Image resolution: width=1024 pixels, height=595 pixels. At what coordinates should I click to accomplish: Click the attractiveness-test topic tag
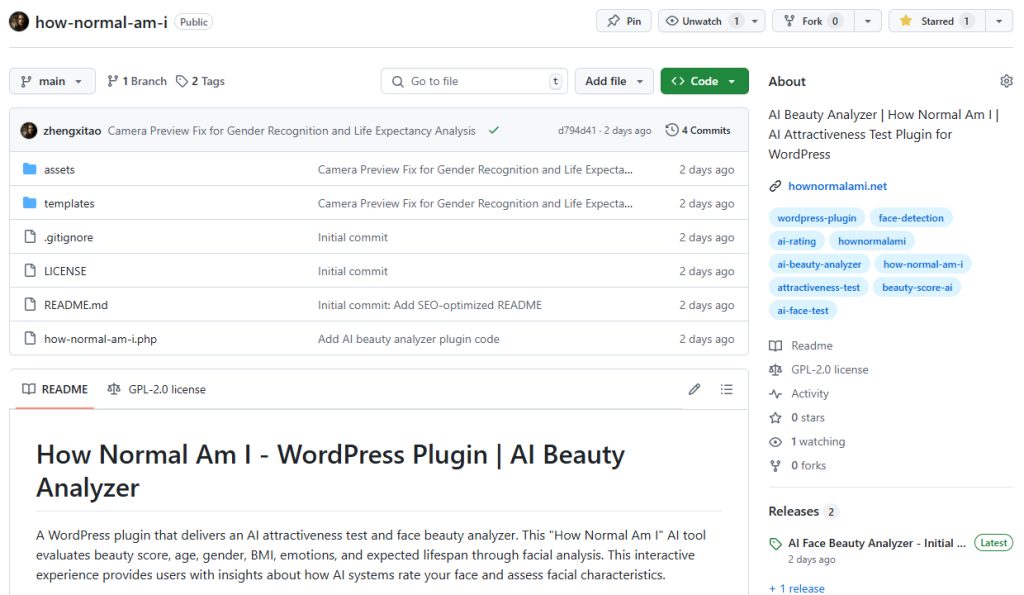pos(818,287)
